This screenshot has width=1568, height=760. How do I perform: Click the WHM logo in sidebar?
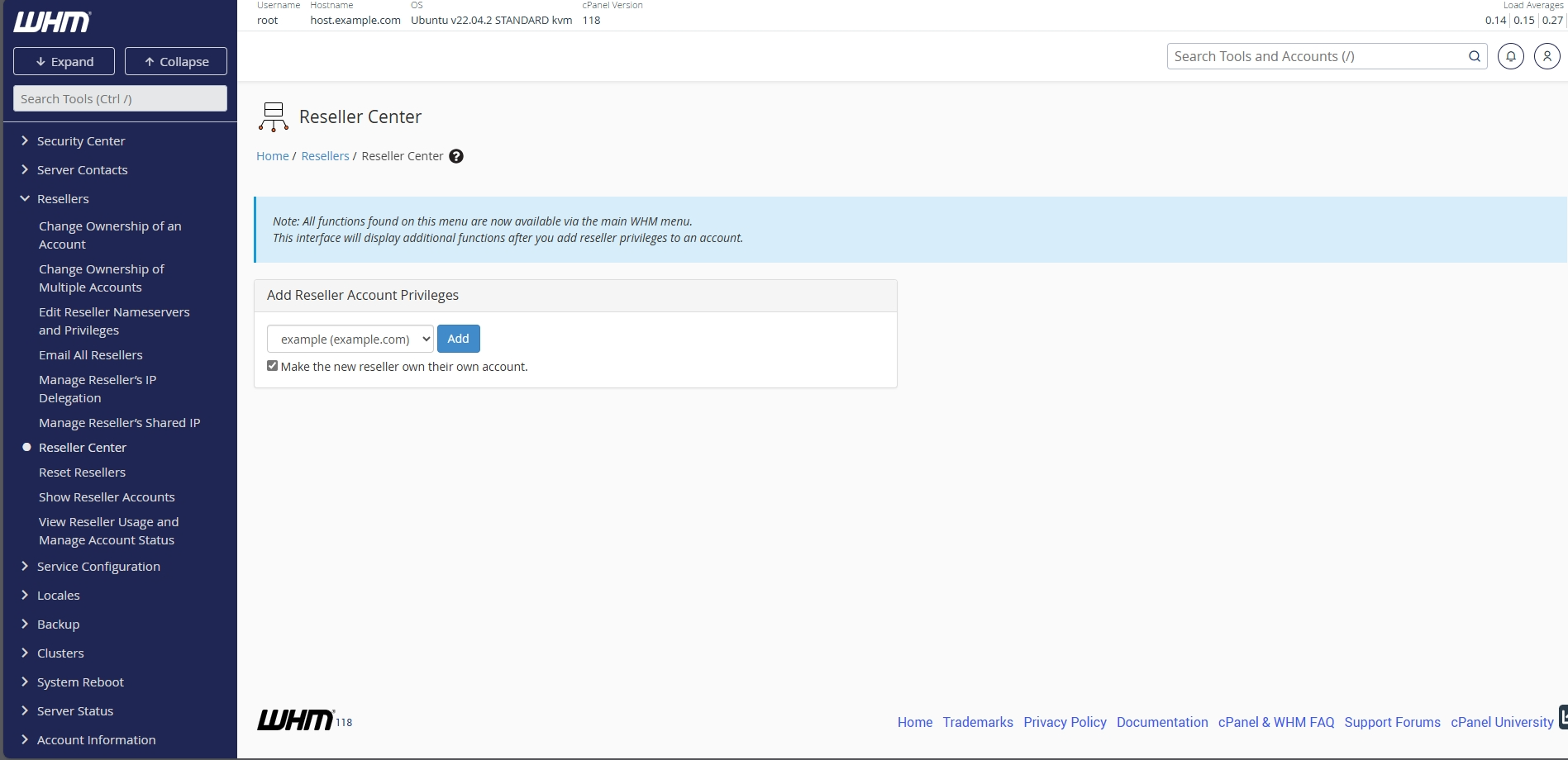(x=52, y=22)
